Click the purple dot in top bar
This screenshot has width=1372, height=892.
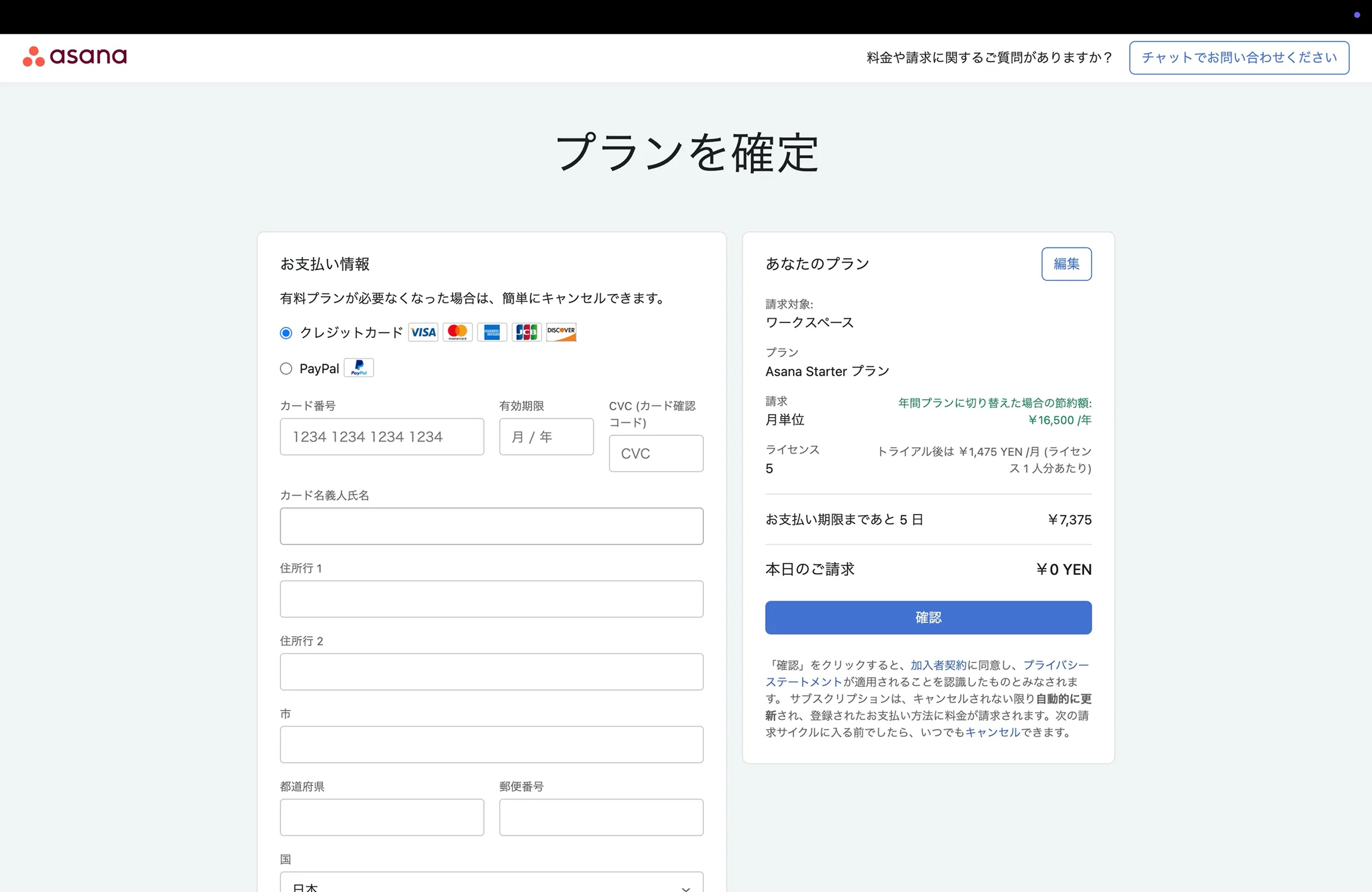click(1357, 15)
